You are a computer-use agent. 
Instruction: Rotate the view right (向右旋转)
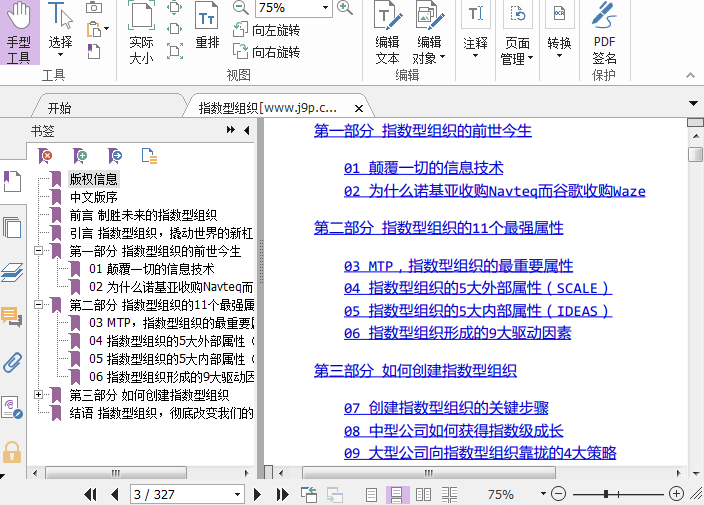pos(266,52)
